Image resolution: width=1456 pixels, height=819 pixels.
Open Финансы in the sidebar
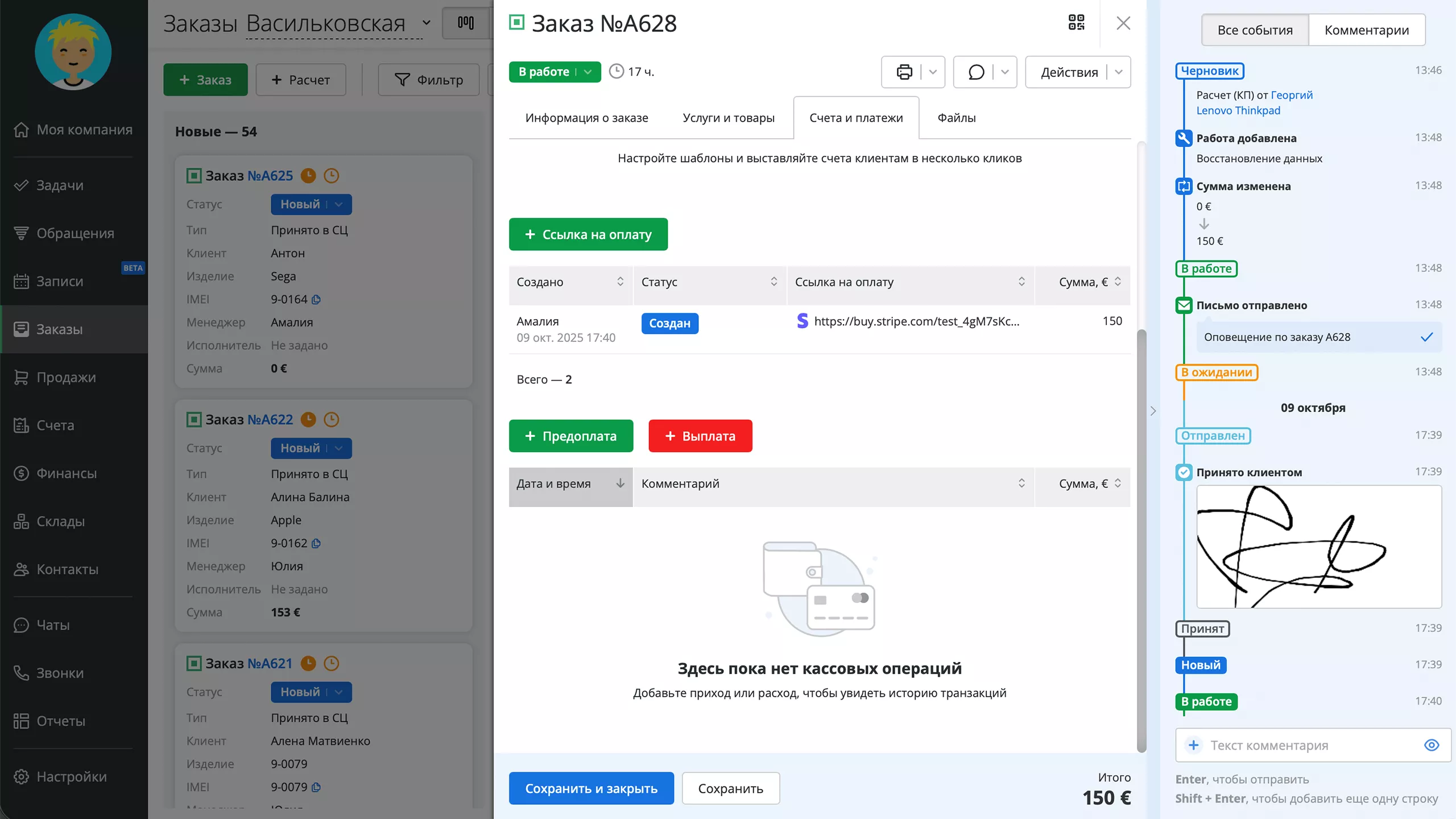pyautogui.click(x=67, y=473)
